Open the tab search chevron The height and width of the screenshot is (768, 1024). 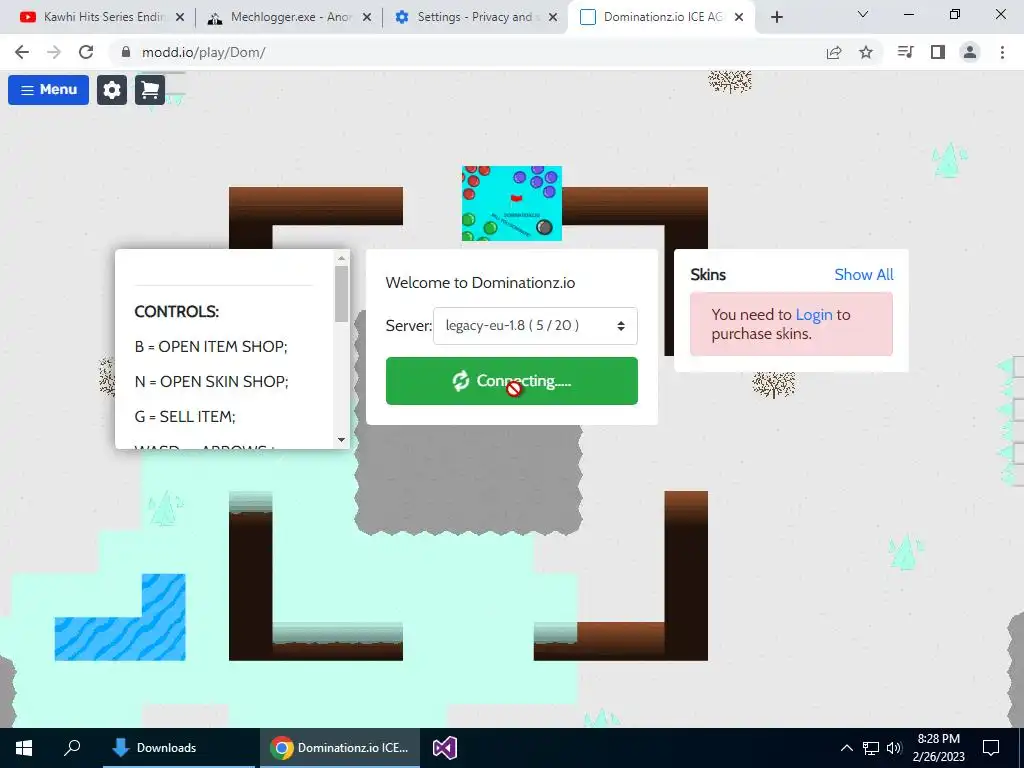[x=863, y=14]
